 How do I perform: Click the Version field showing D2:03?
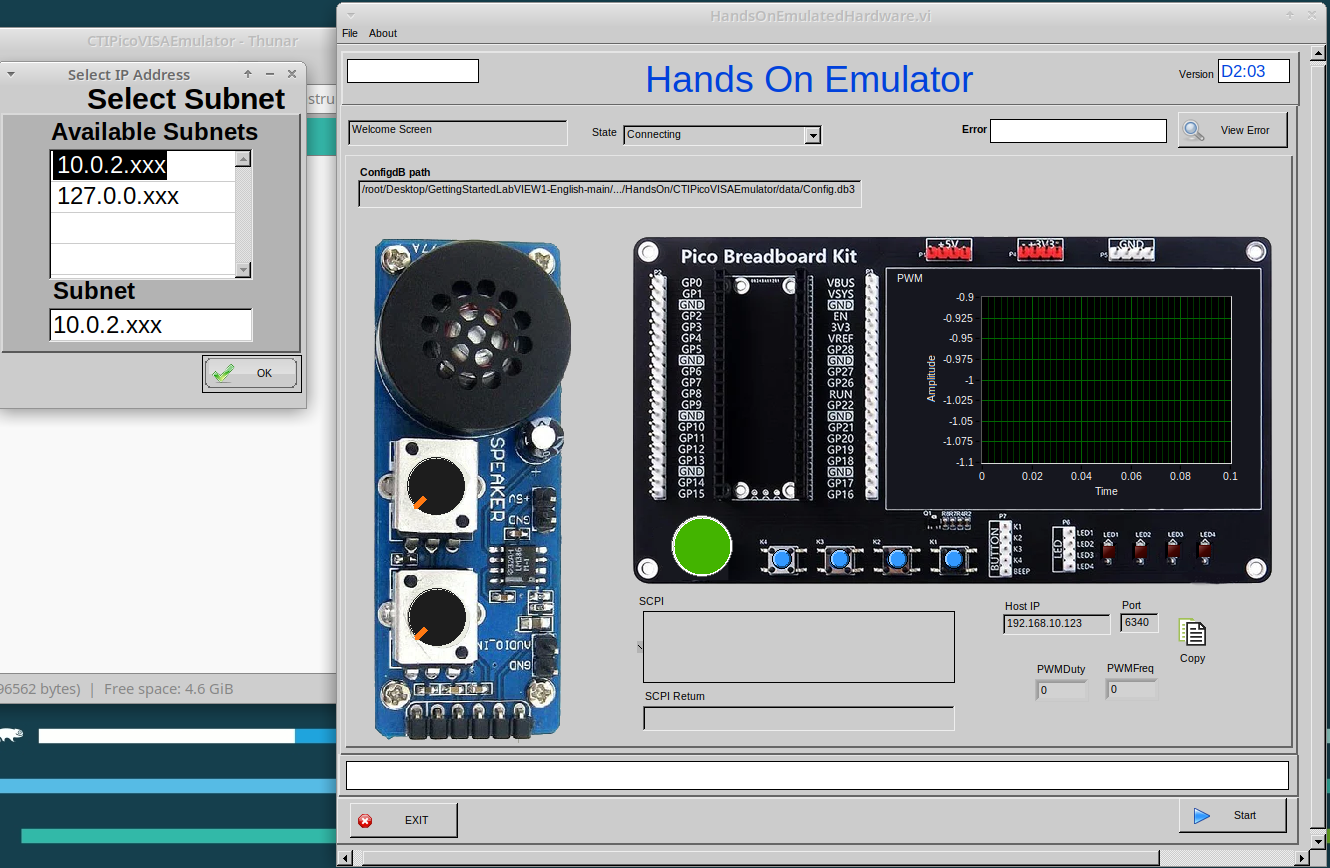[1253, 71]
